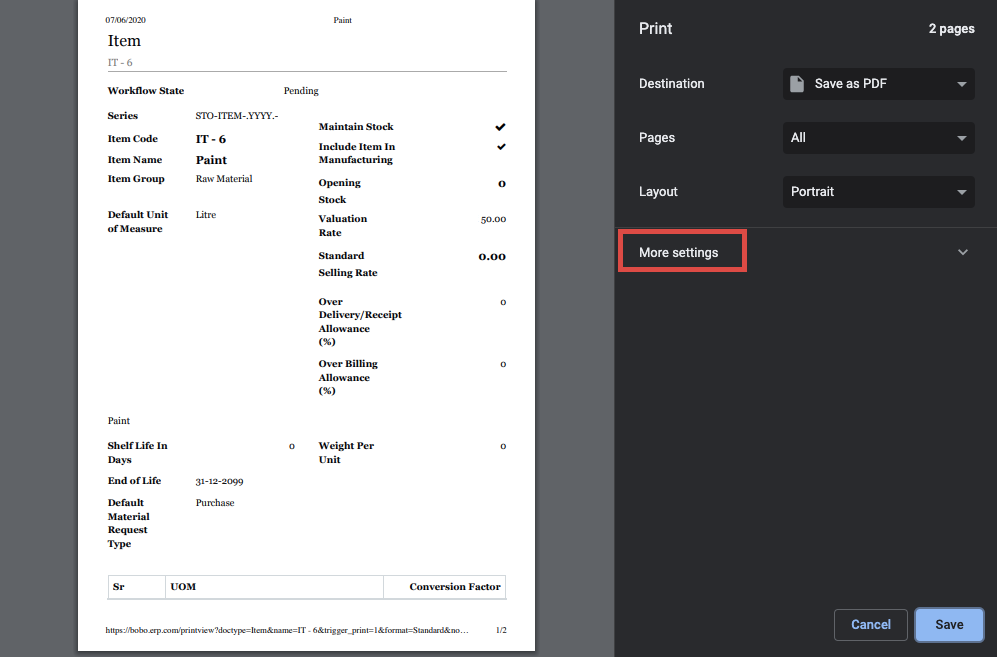Click the Include Item In Manufacturing checkmark

coord(500,147)
